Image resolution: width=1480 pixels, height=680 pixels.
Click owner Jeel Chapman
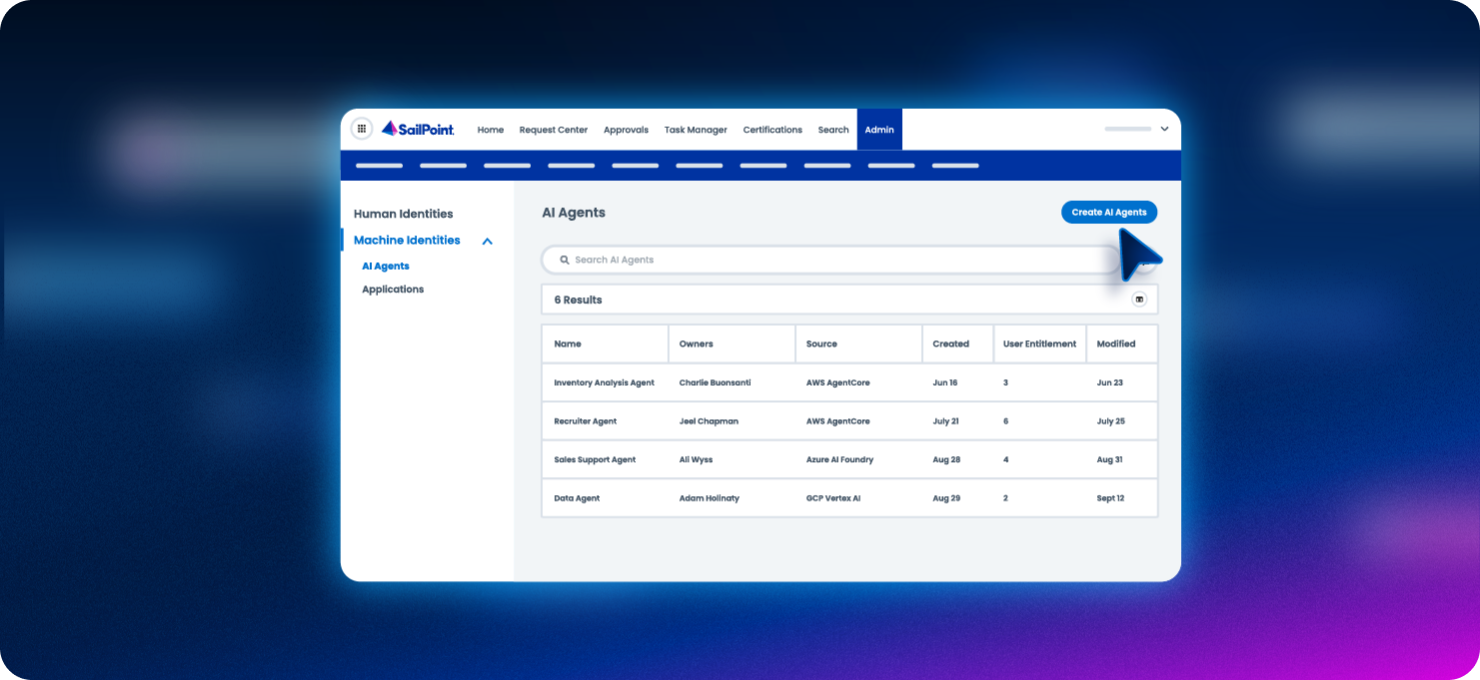708,421
